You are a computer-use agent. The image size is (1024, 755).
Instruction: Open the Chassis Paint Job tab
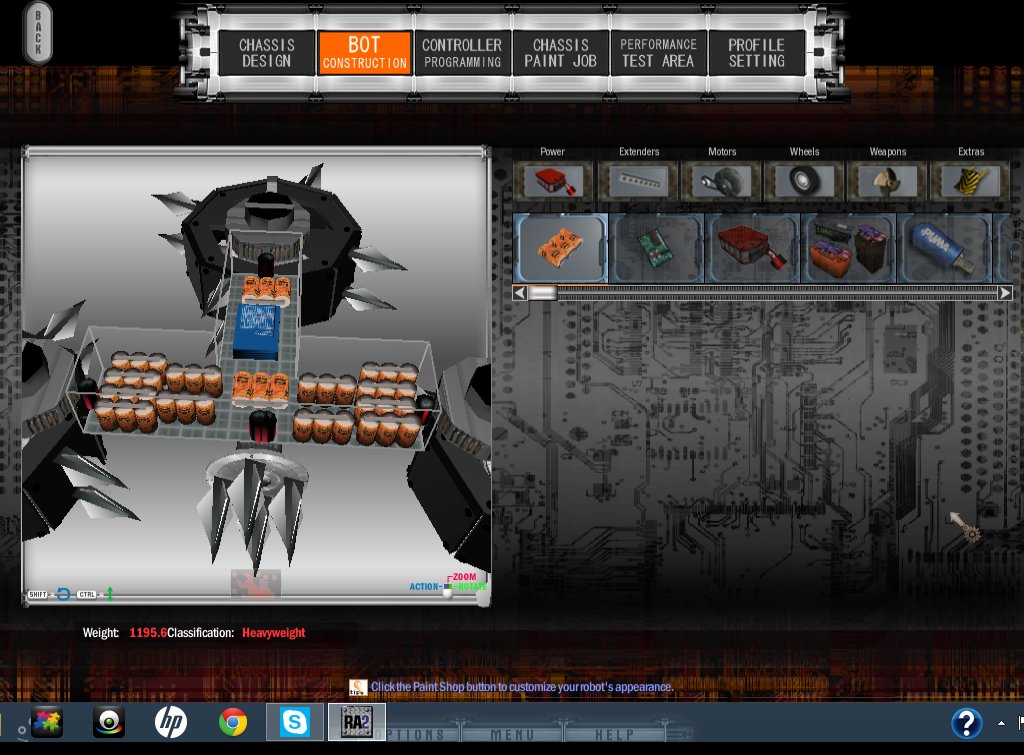(x=560, y=53)
